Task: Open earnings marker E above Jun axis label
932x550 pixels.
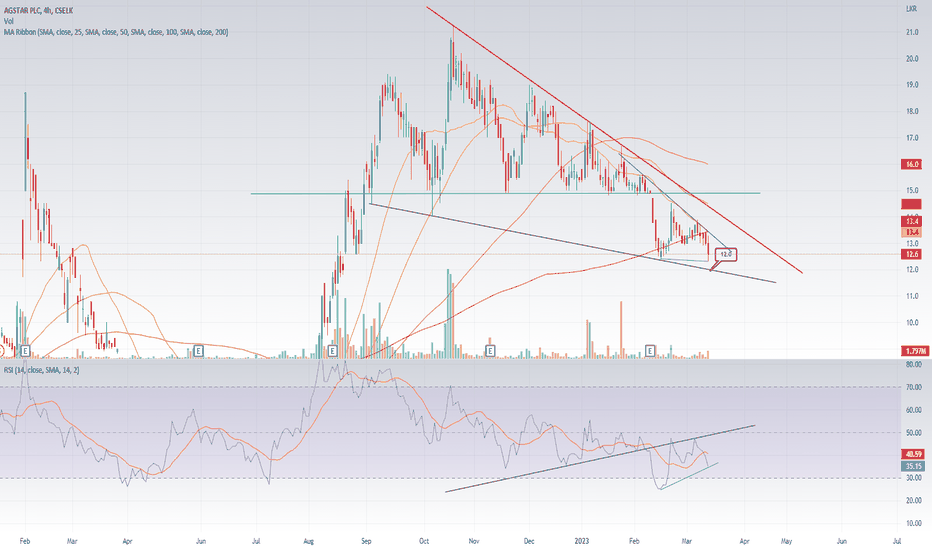Action: pos(199,351)
